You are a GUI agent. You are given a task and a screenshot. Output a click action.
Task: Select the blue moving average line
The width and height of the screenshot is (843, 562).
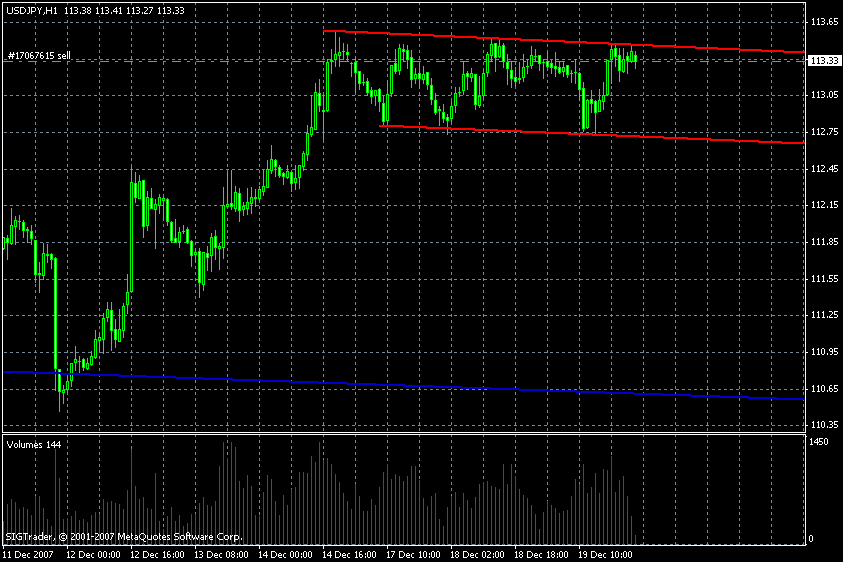click(403, 385)
